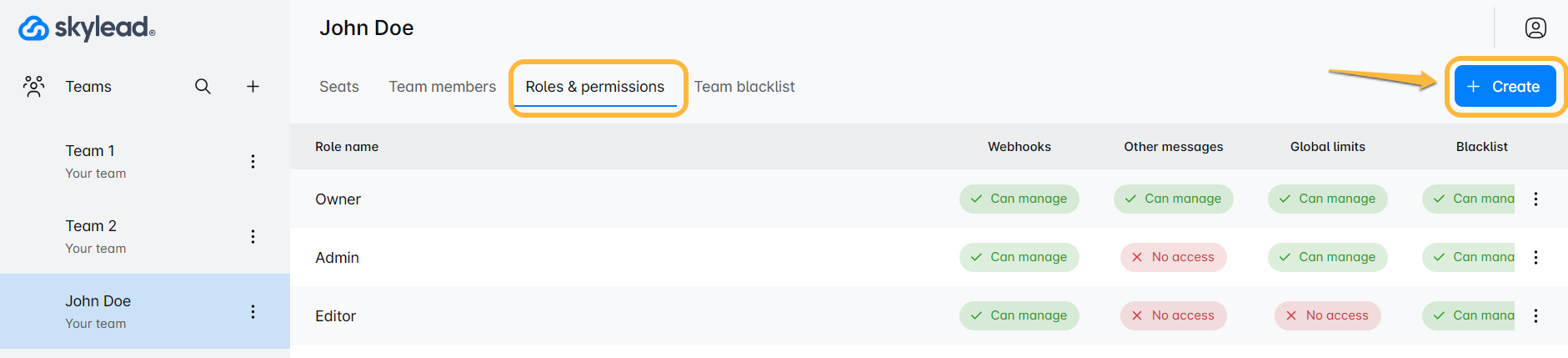Open the Team blacklist tab
The width and height of the screenshot is (1568, 358).
tap(744, 87)
